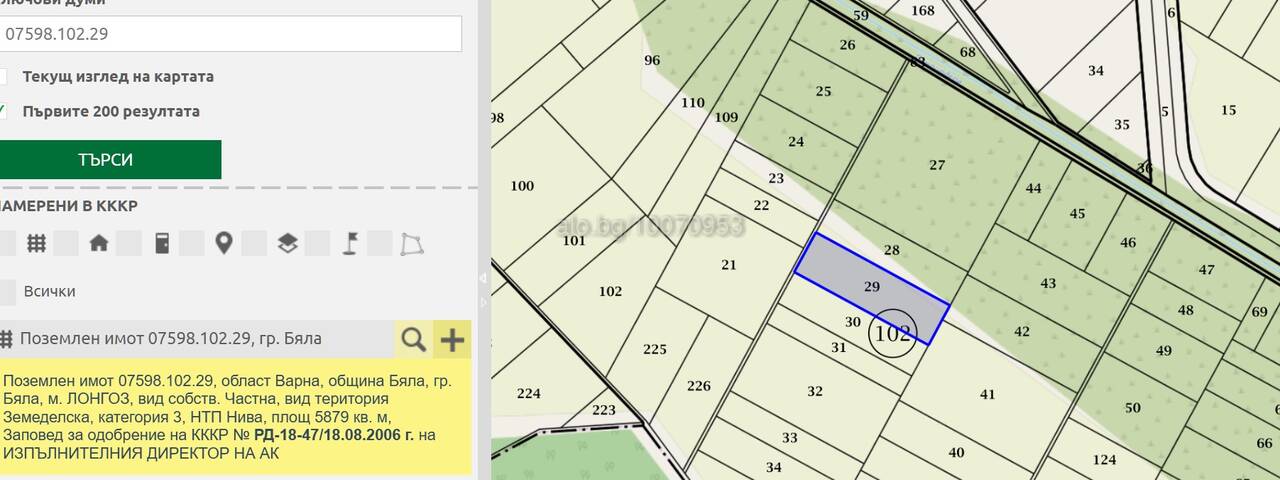Click the flag on pole filter icon
Image resolution: width=1280 pixels, height=480 pixels.
tap(350, 243)
